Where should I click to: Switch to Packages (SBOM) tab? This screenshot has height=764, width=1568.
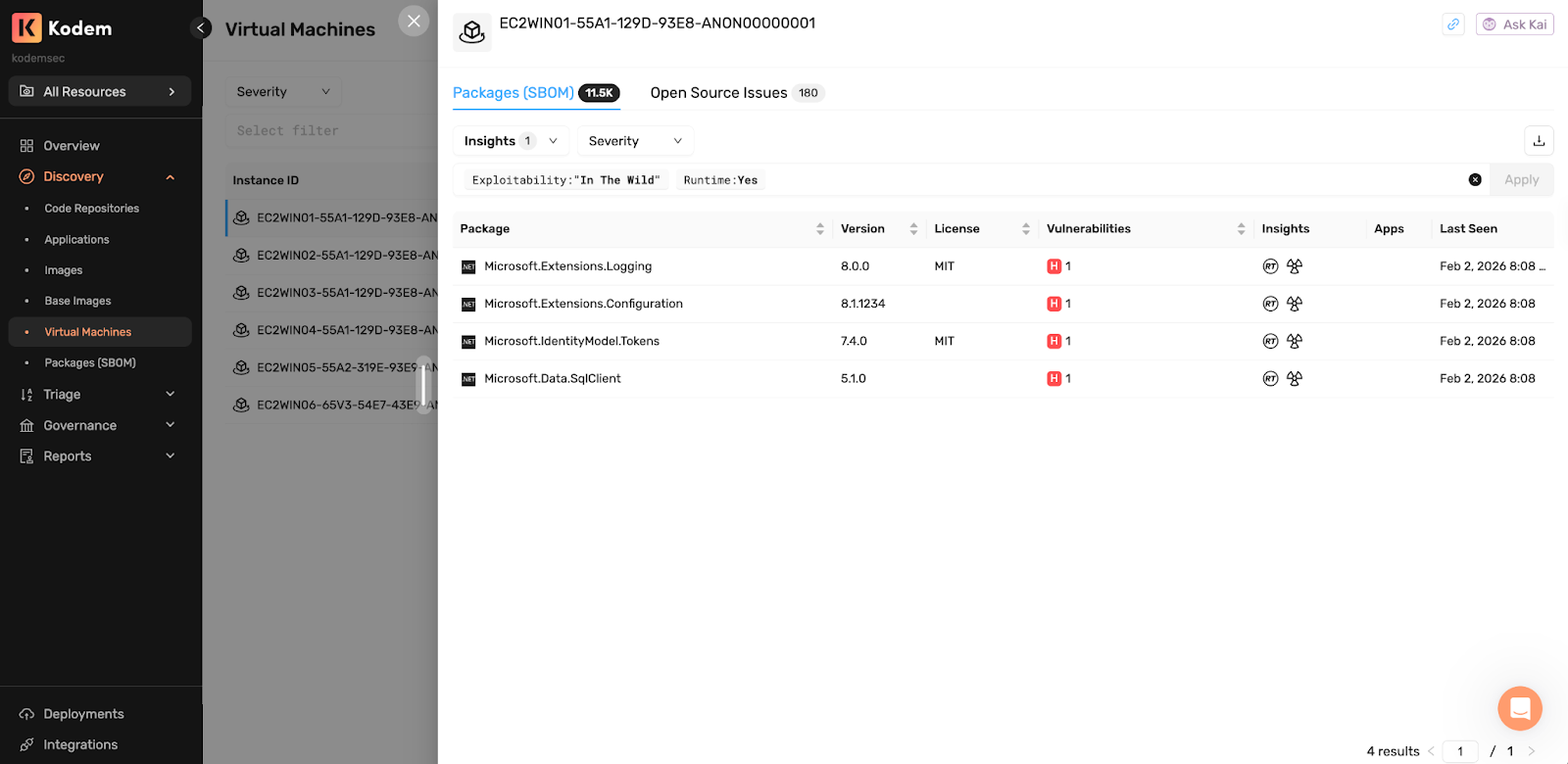pos(536,93)
